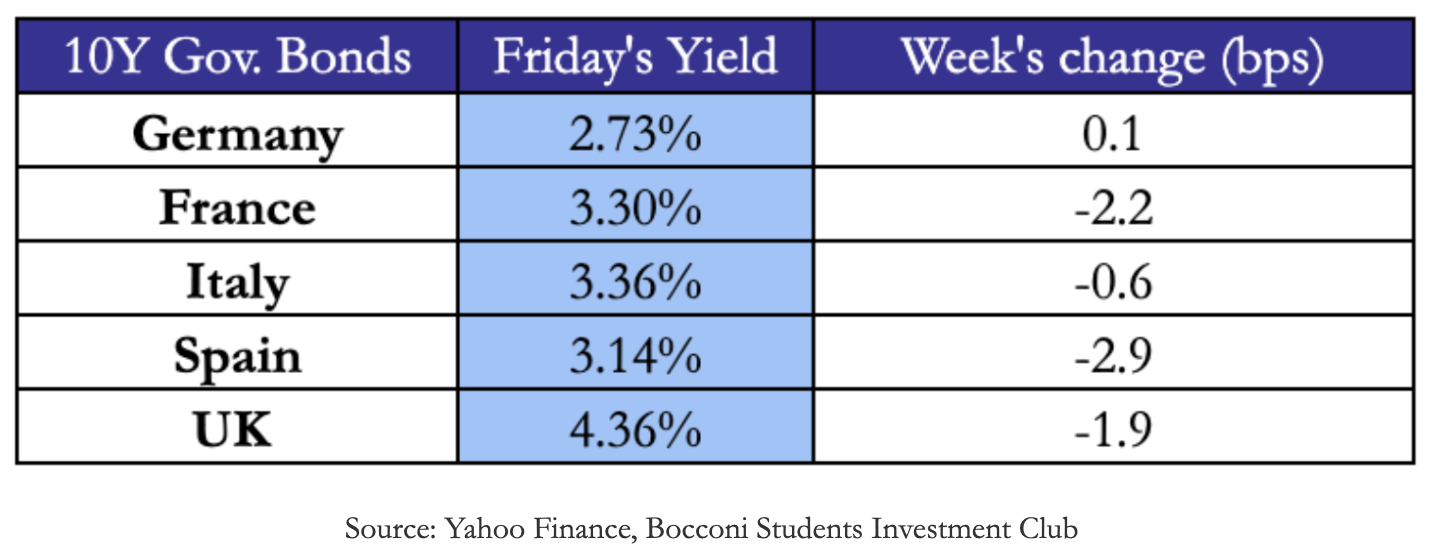Click Germany's 0.1 weekly change value
This screenshot has width=1444, height=560.
coord(1112,134)
